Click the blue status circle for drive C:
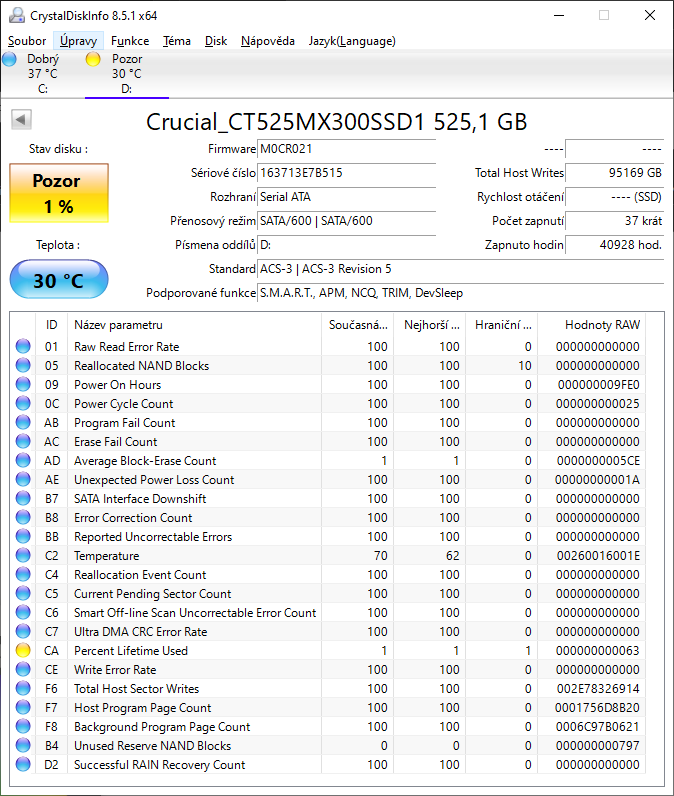The width and height of the screenshot is (674, 796). point(9,59)
